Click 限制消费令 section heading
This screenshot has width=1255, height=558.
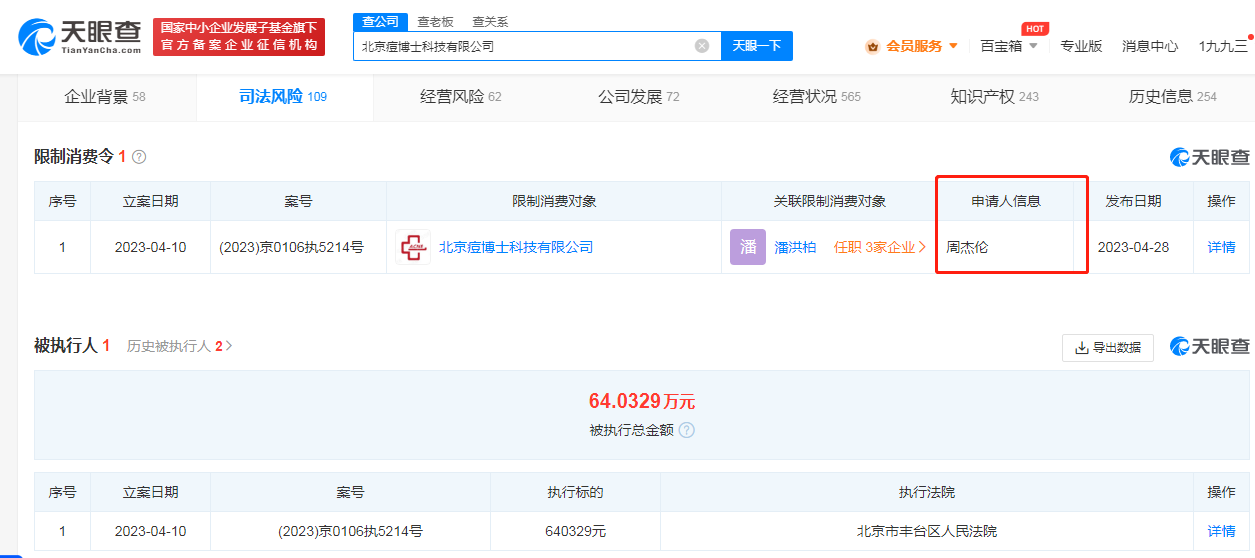(x=74, y=157)
